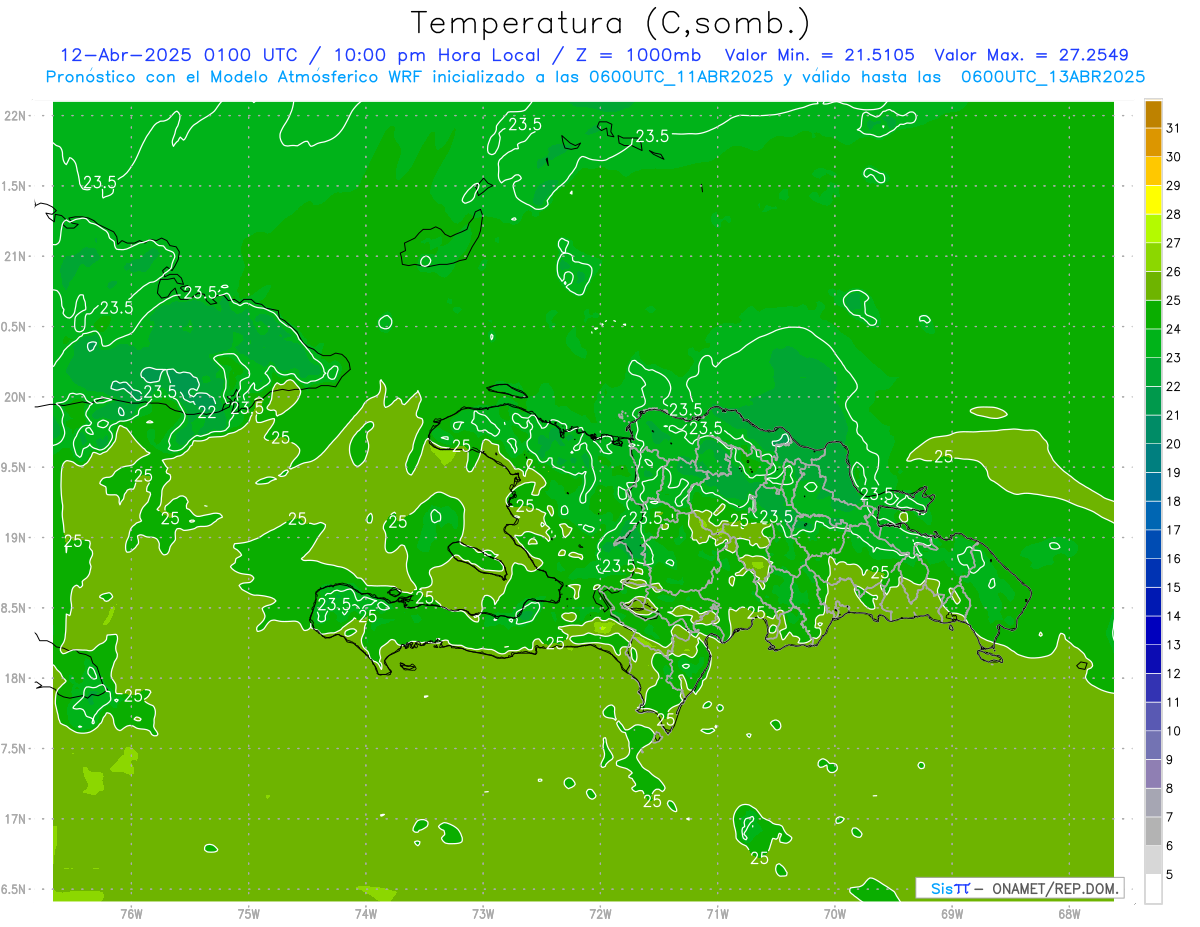Viewport: 1200px width, 927px height.
Task: Click the 20N latitude axis label
Action: (16, 397)
